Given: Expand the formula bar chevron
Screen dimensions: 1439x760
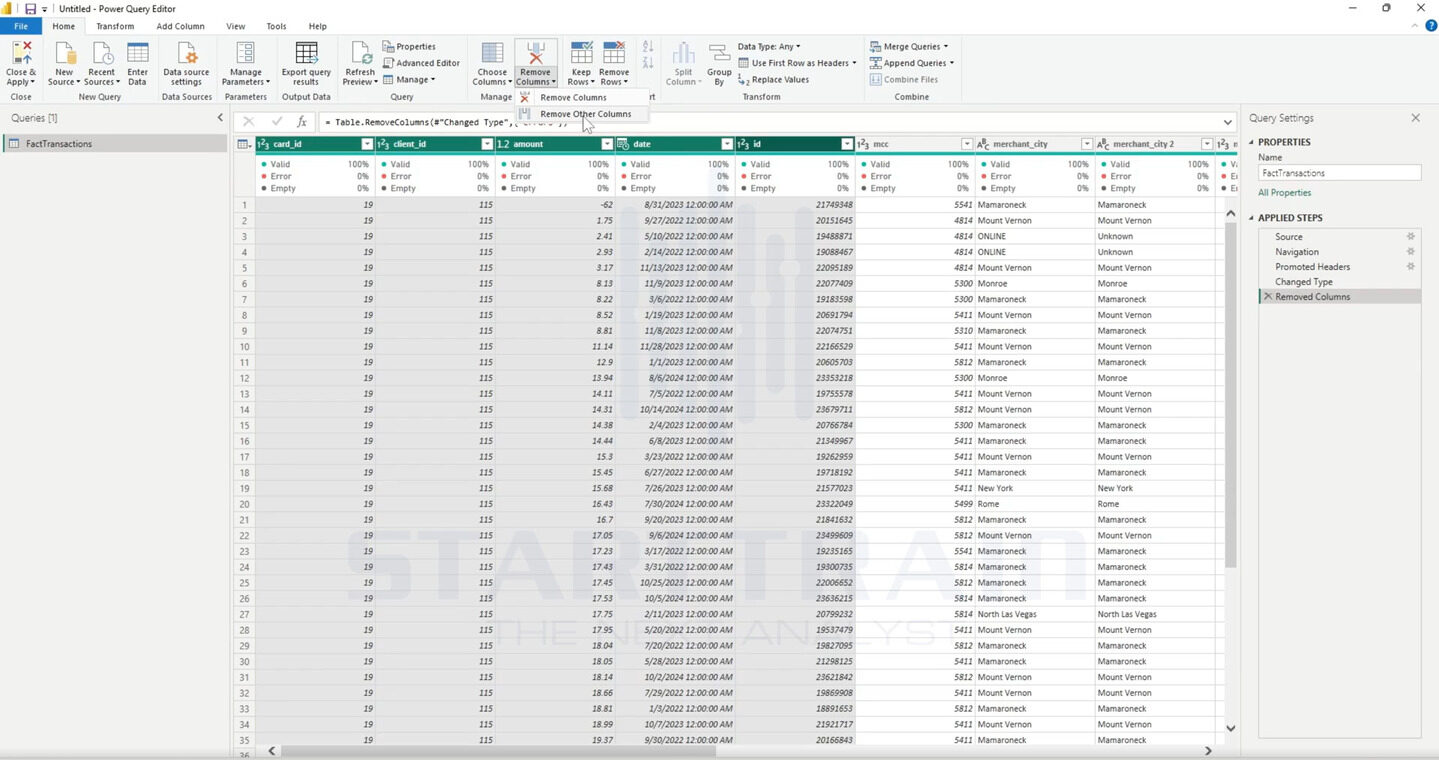Looking at the screenshot, I should click(x=1228, y=122).
